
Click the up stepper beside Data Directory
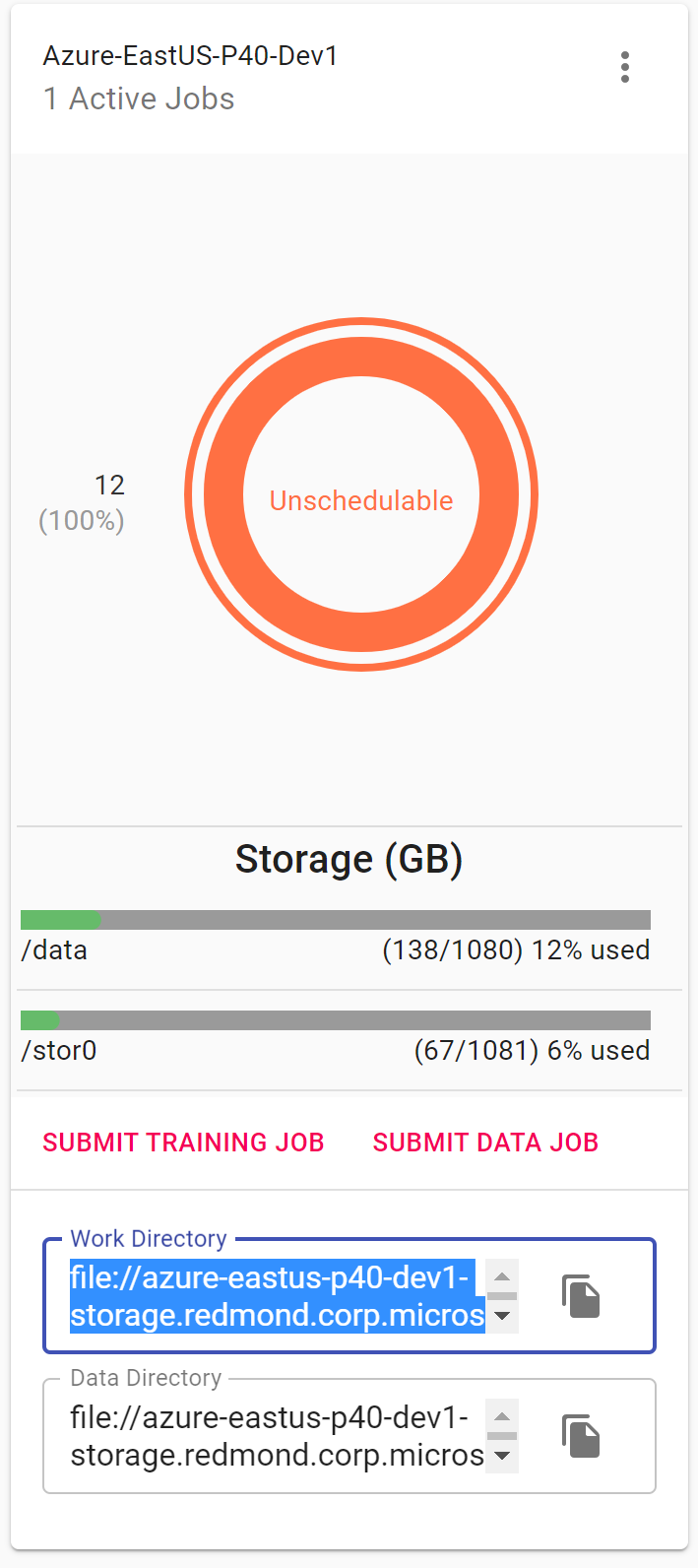click(502, 1417)
